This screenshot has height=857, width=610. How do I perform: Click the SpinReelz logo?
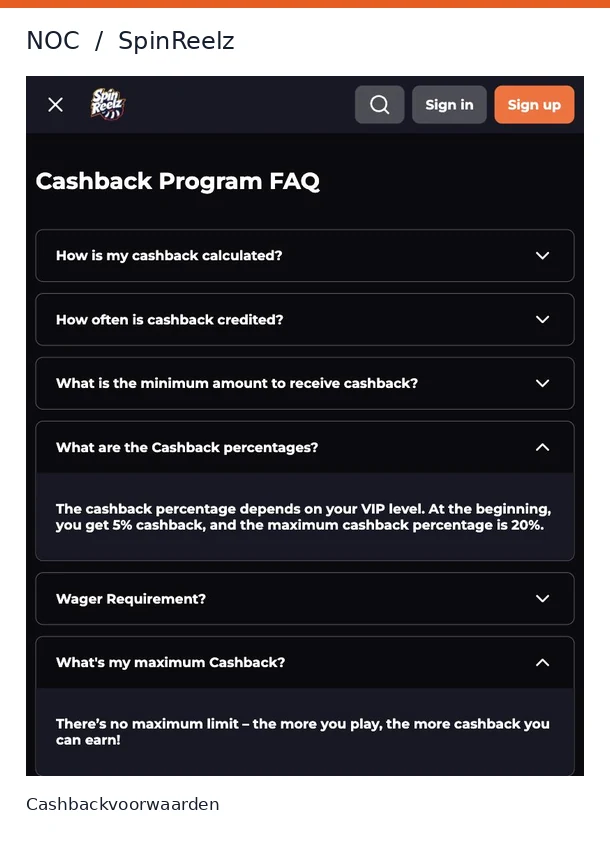pos(108,104)
